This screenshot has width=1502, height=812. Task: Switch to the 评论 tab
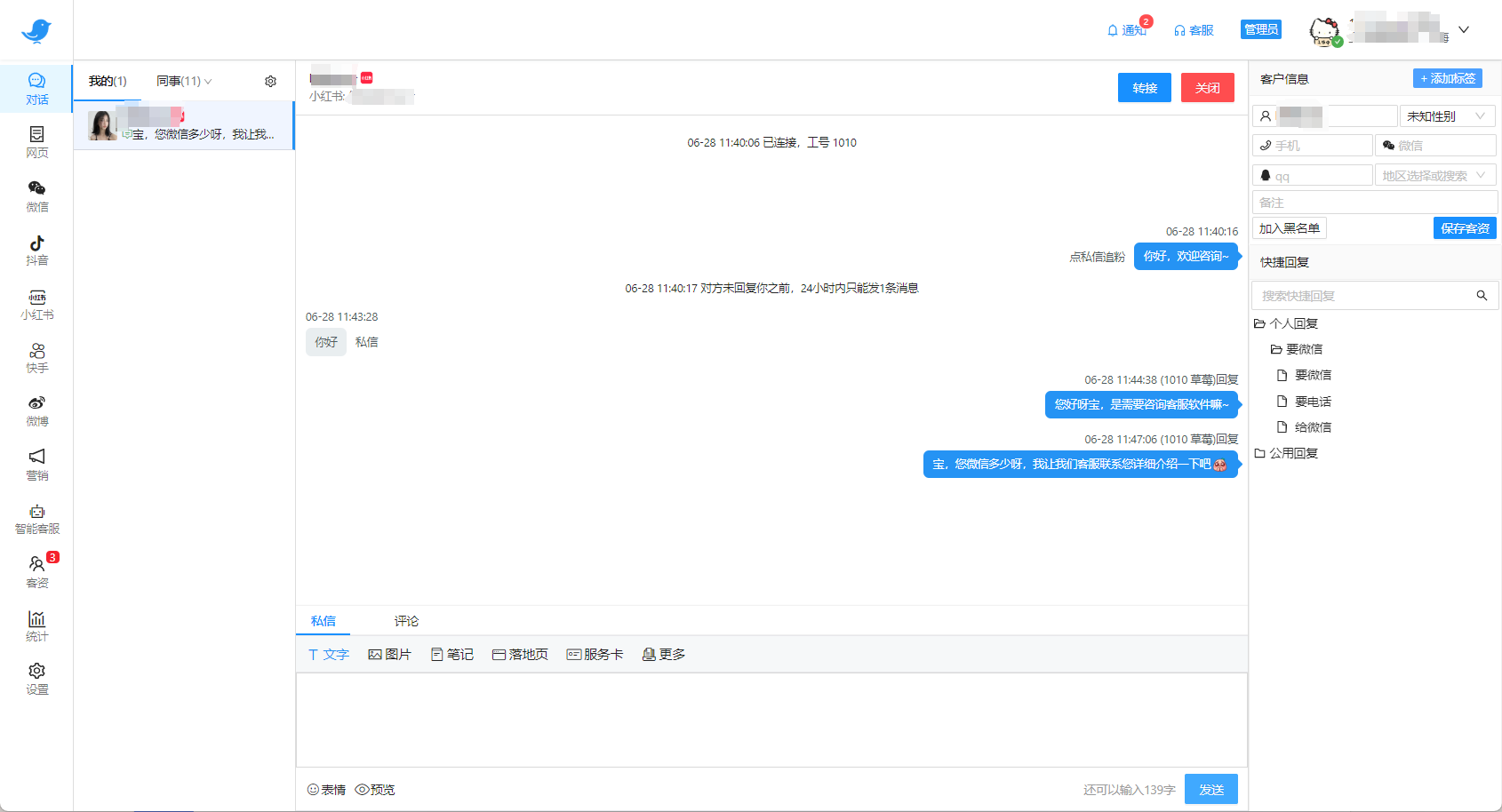click(x=405, y=621)
